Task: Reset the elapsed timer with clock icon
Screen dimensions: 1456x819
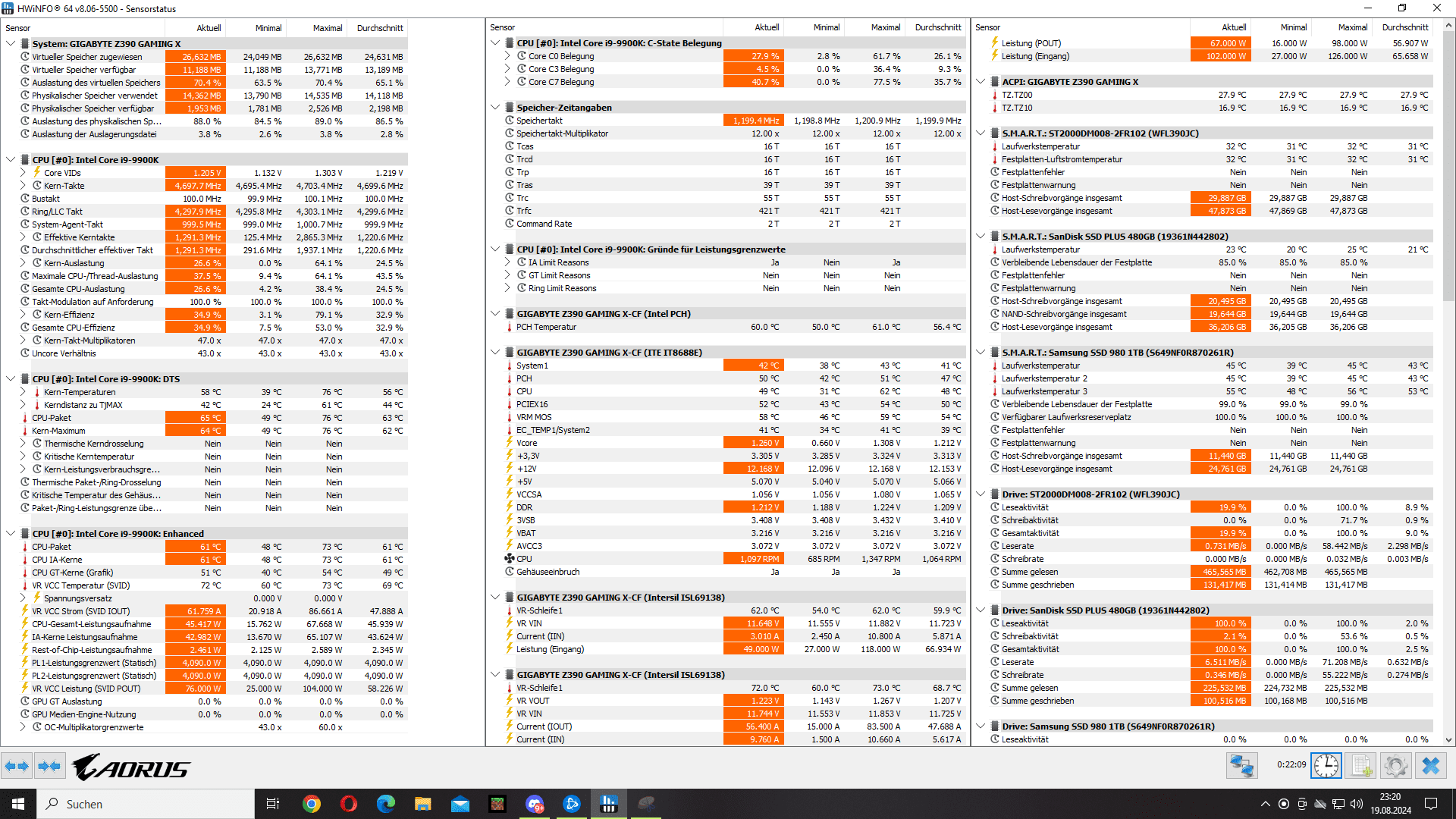Action: [x=1326, y=766]
